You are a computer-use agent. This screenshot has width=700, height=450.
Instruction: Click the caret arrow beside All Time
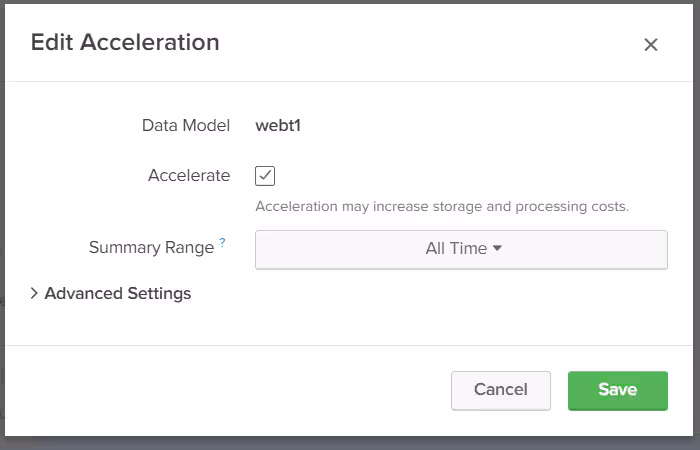pos(497,249)
